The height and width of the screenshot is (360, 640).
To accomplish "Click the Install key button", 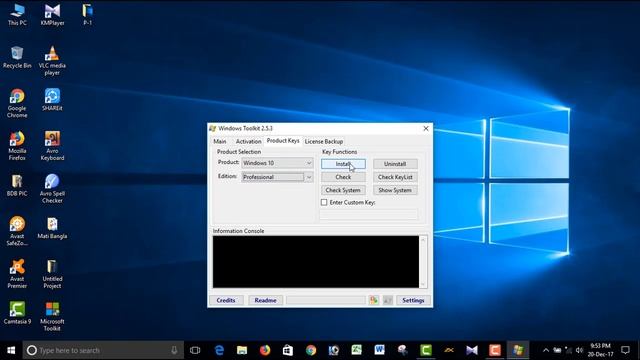I will [x=343, y=164].
